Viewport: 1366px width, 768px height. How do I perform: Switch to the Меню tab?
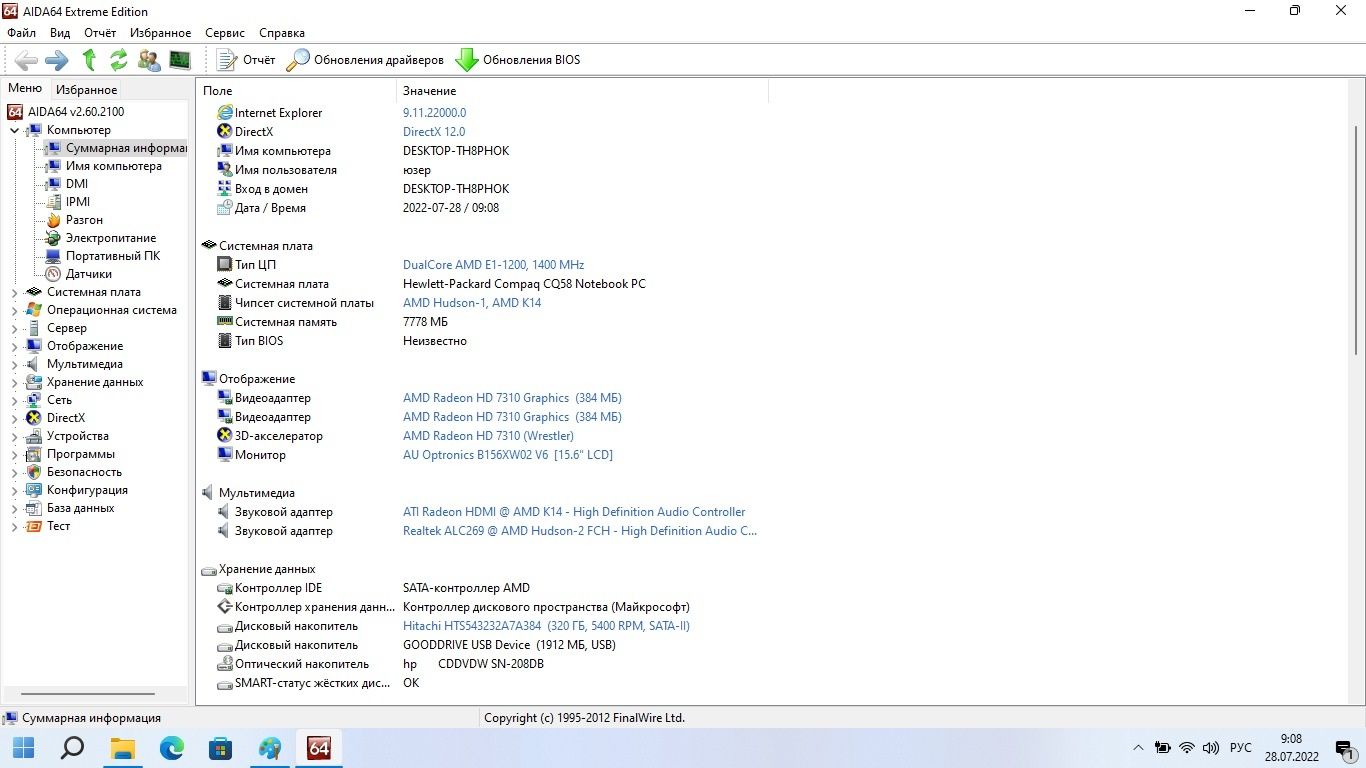(x=25, y=88)
